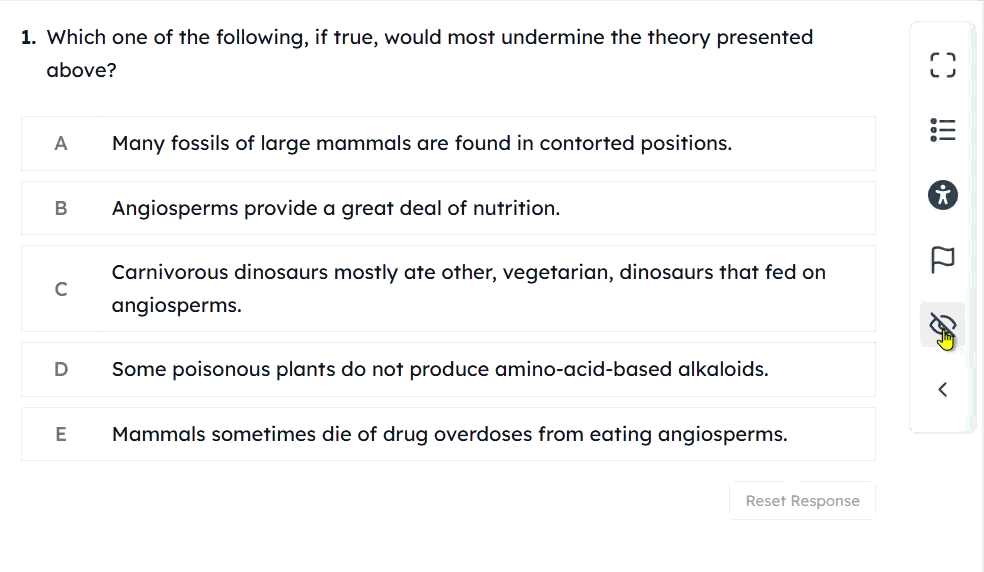984x572 pixels.
Task: Select answer B about angiosperm nutrition
Action: point(448,208)
